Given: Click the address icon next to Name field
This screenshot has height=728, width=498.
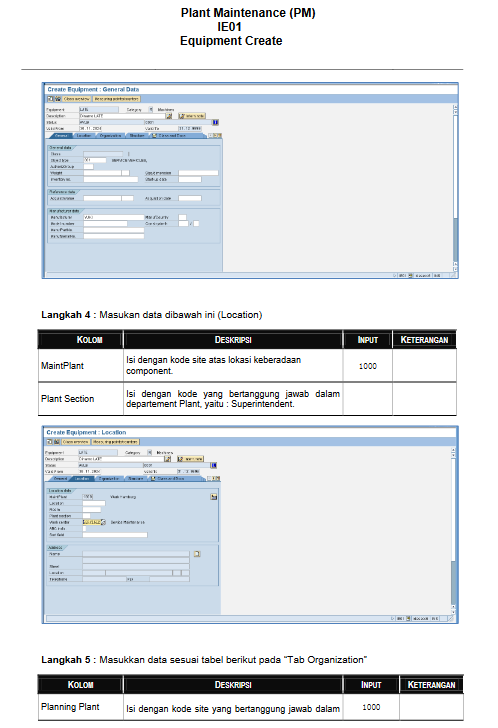Looking at the screenshot, I should pyautogui.click(x=197, y=554).
